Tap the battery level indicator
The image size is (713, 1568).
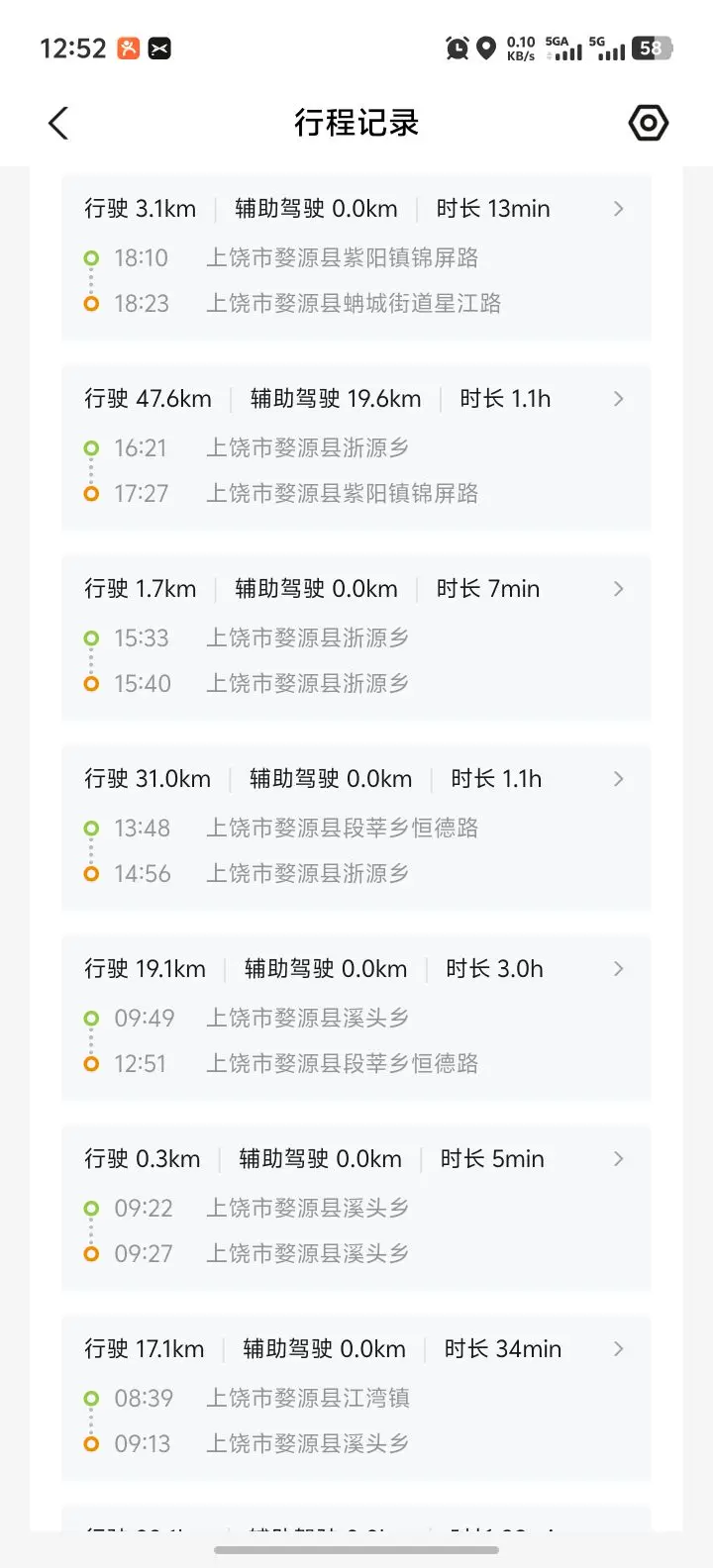tap(654, 48)
